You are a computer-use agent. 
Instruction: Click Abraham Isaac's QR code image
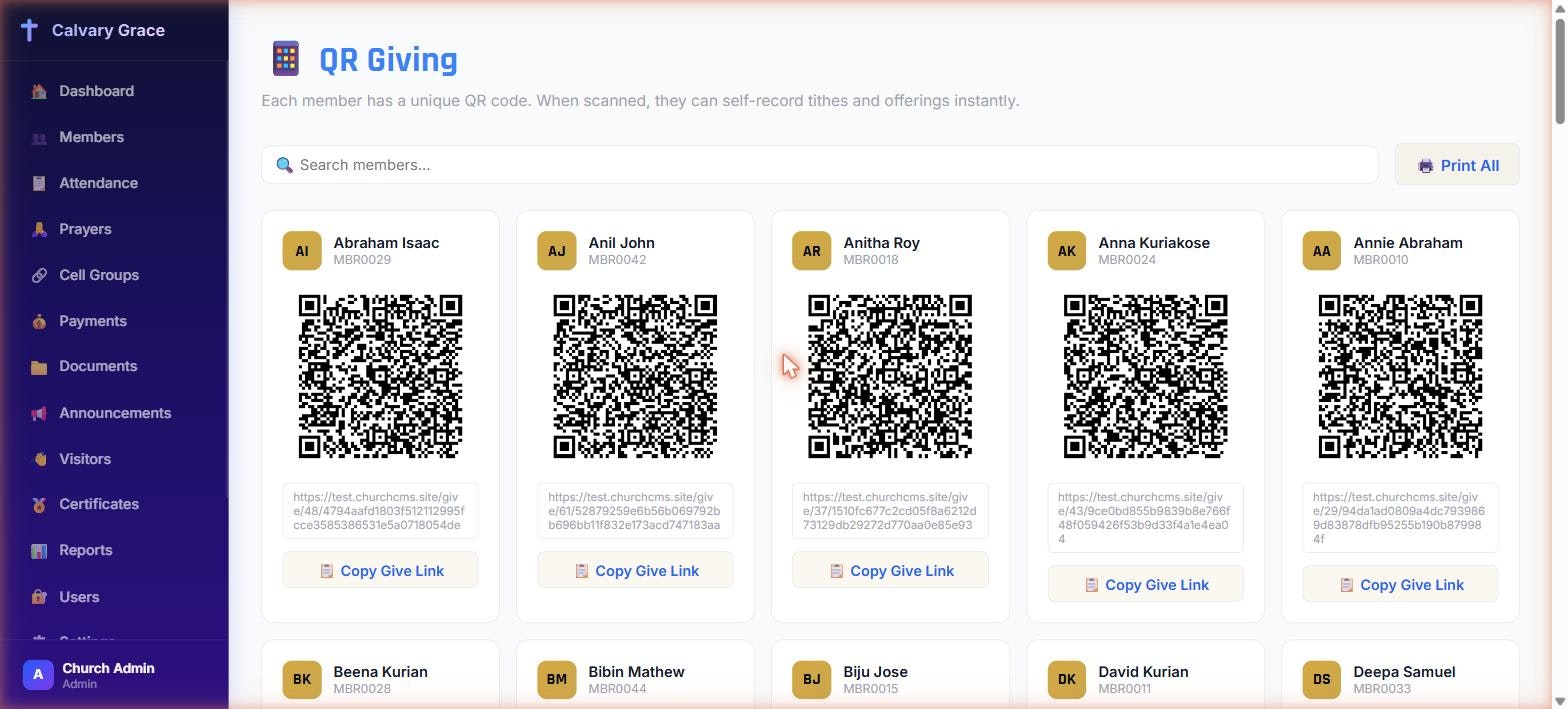380,376
